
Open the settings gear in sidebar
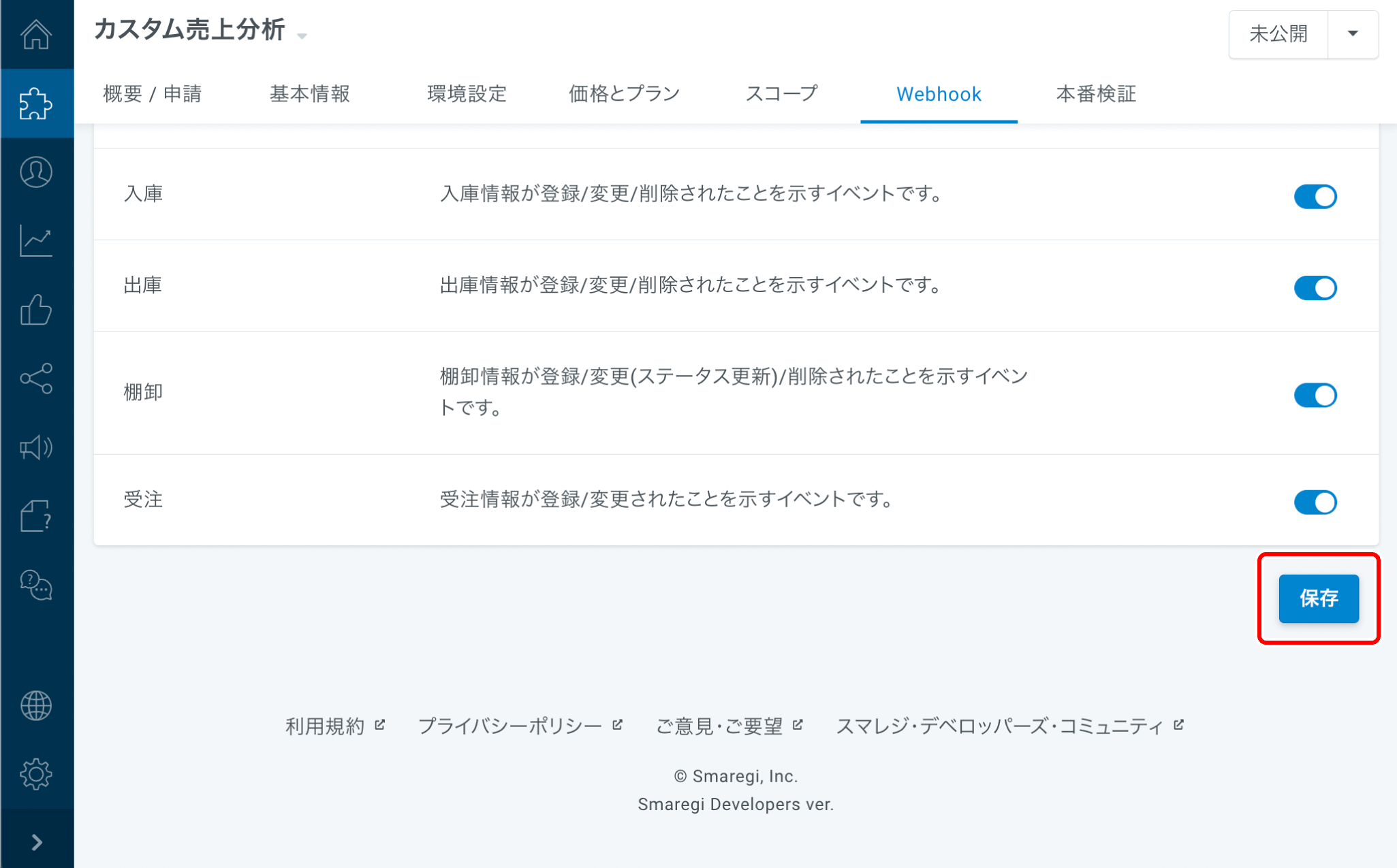[36, 774]
